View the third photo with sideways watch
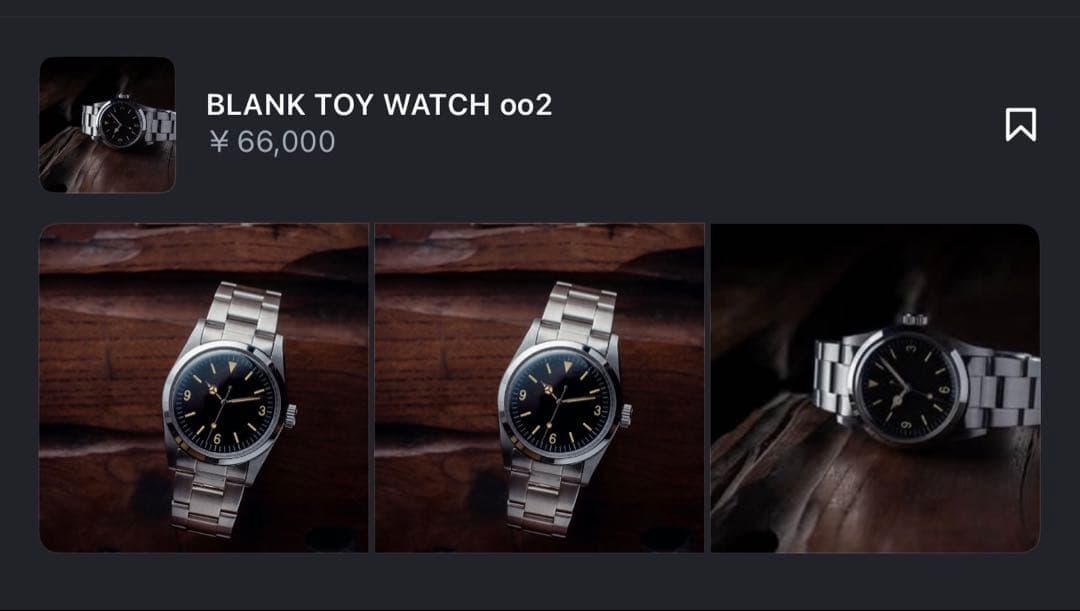 875,388
